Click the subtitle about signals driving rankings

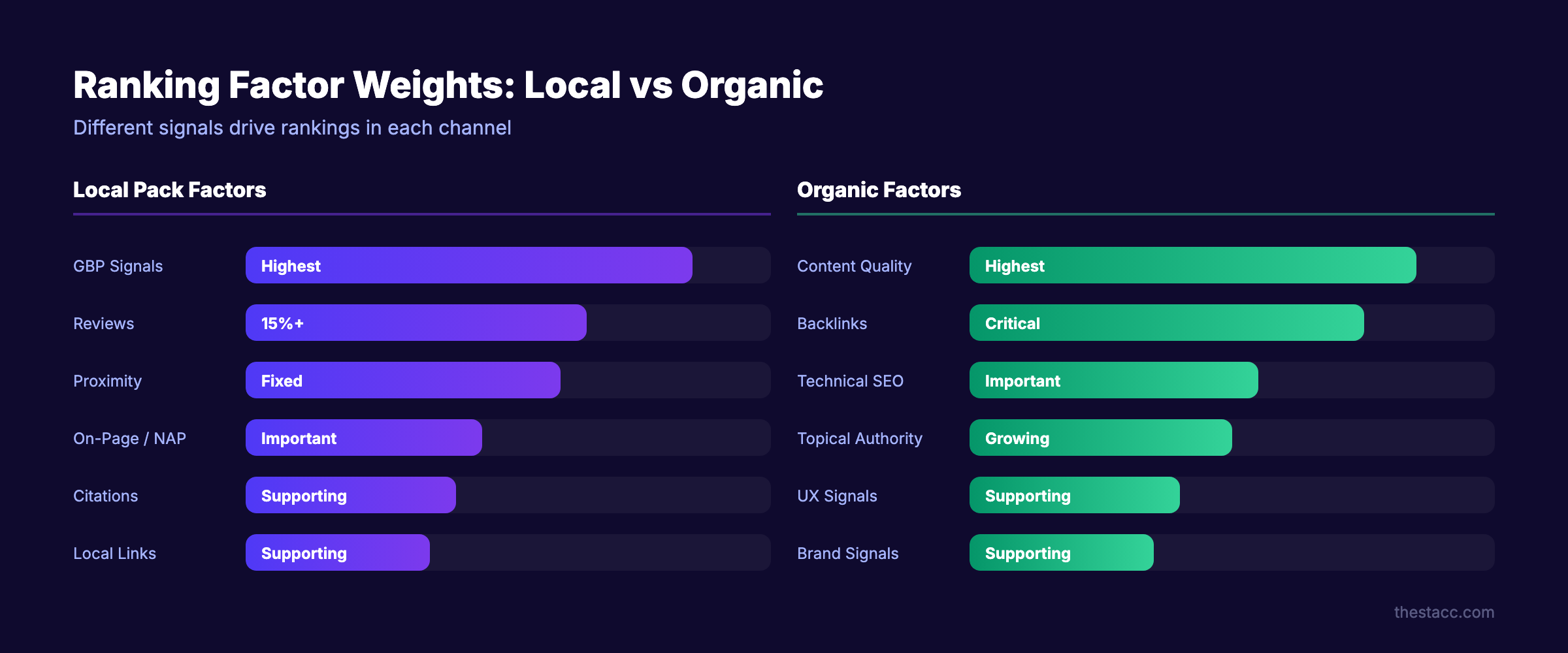click(x=293, y=128)
